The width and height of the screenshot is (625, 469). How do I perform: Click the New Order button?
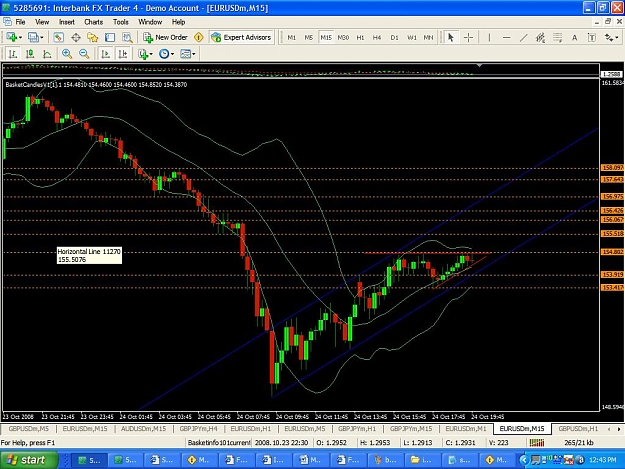[165, 37]
